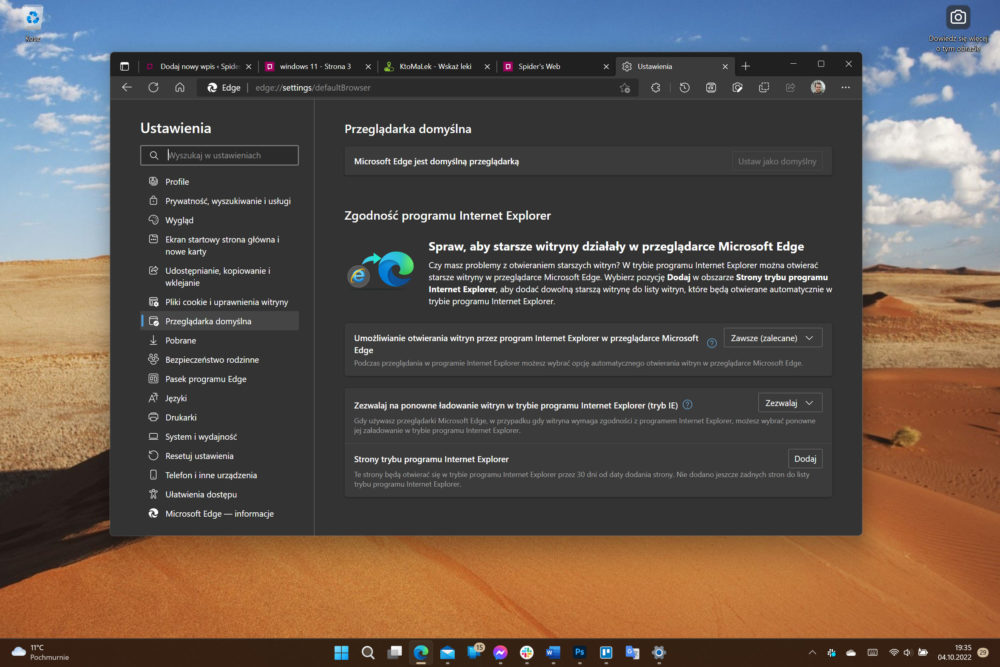Open Windows Settings gear on the taskbar

click(659, 652)
